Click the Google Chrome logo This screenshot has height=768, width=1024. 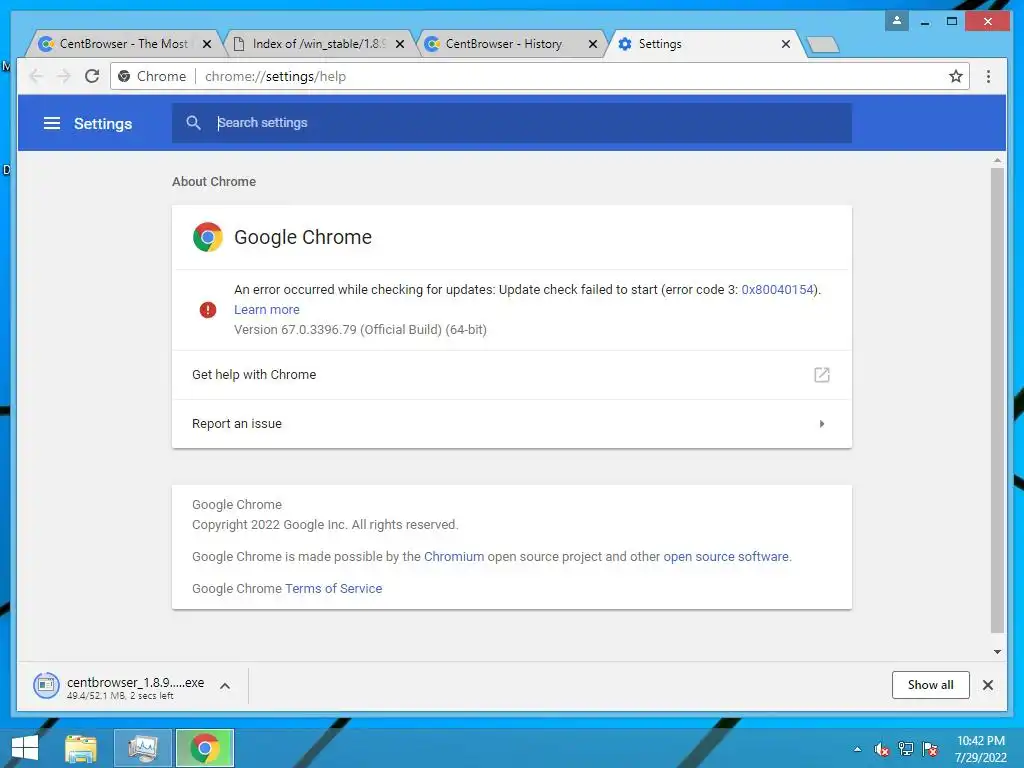click(x=208, y=237)
